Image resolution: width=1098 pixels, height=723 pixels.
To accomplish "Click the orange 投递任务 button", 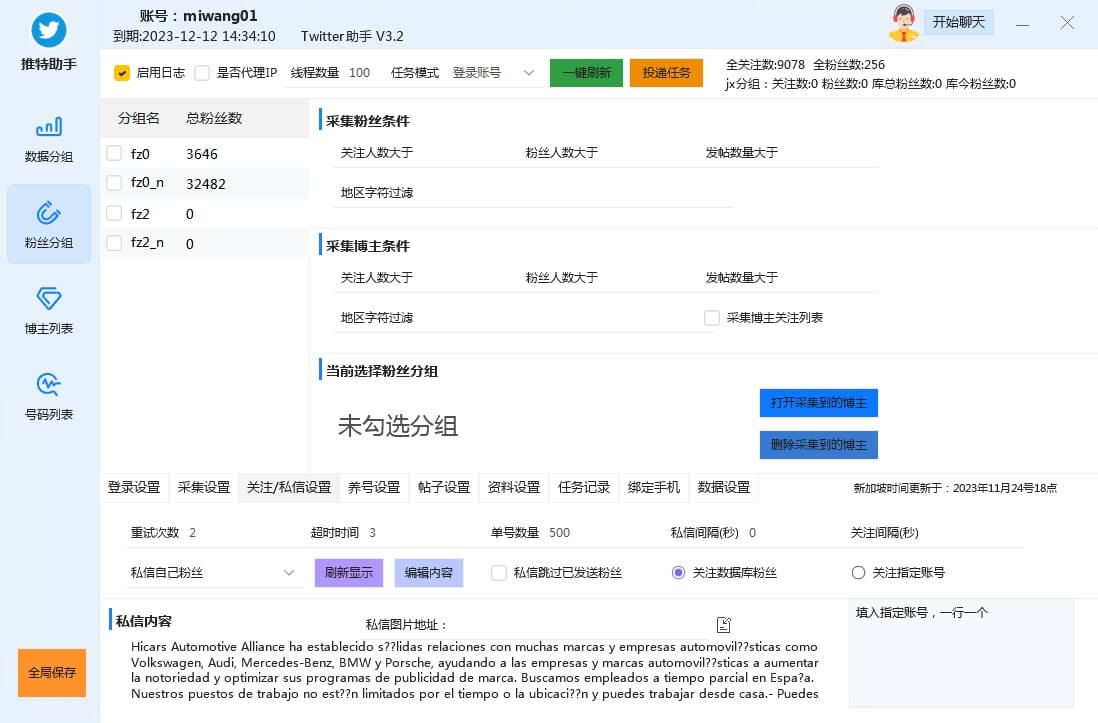I will coord(666,73).
